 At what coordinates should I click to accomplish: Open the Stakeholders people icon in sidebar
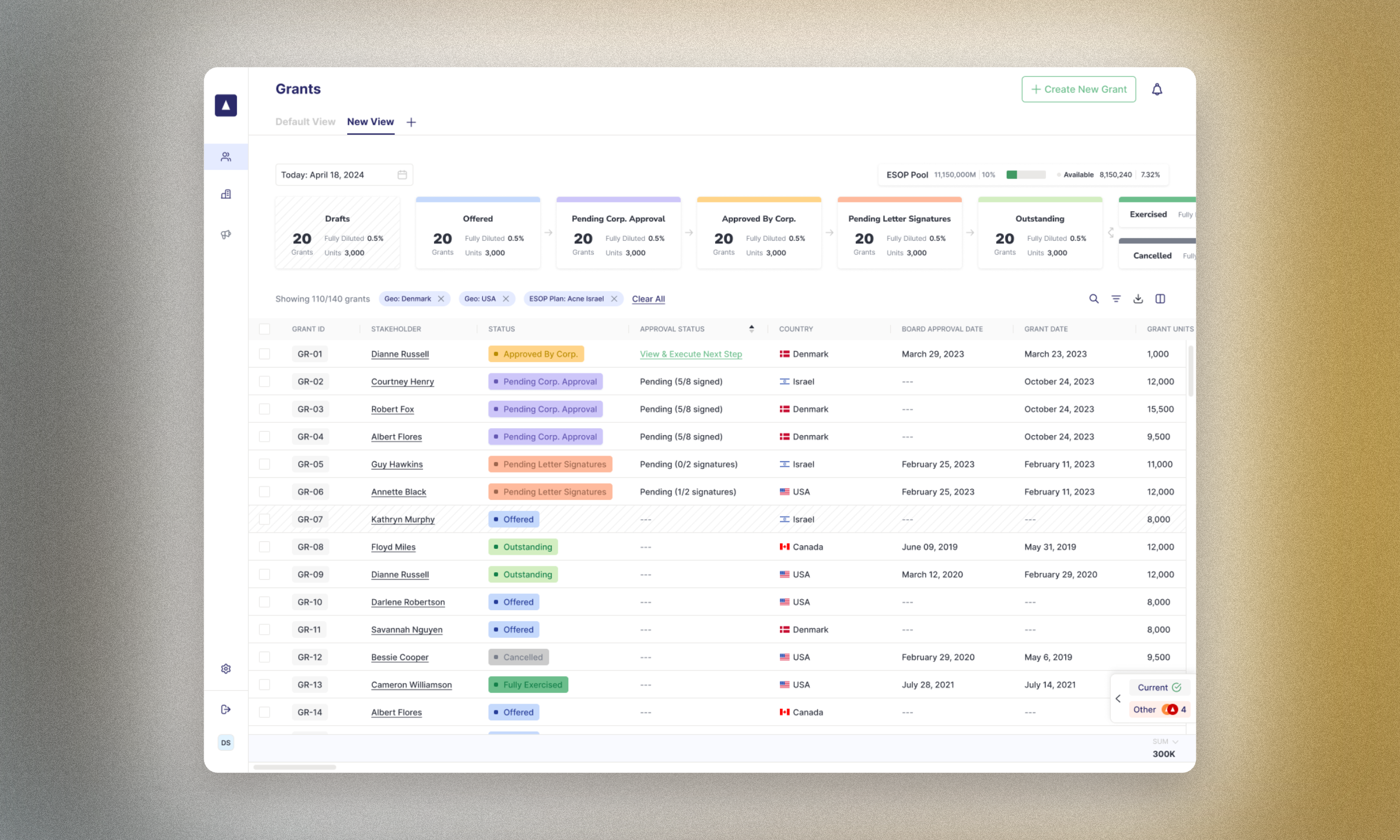tap(226, 157)
